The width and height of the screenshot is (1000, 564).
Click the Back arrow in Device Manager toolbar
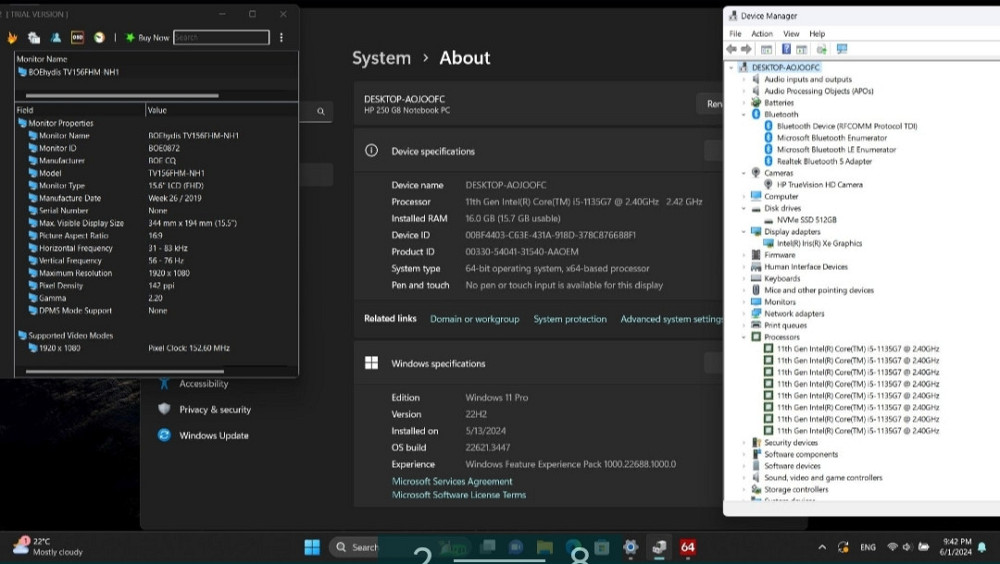point(732,49)
